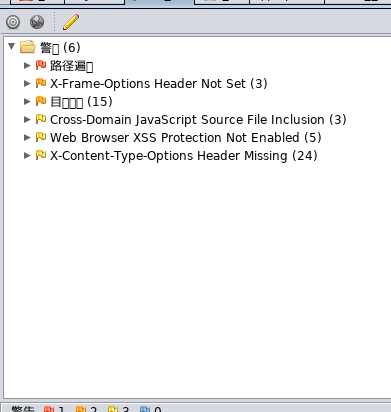This screenshot has height=412, width=391.
Task: Expand the Cross-Domain JavaScript Source File node
Action: pos(27,119)
